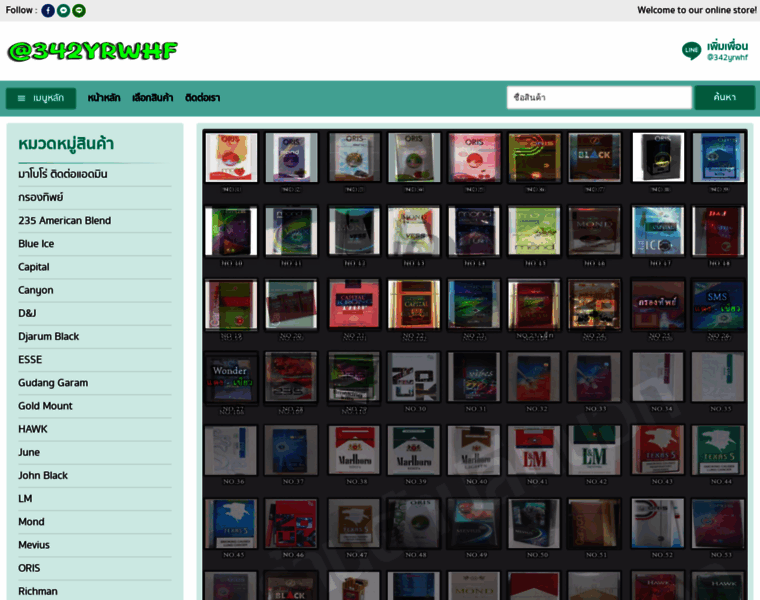The image size is (760, 600).
Task: Select product thumbnail NO.10
Action: click(x=231, y=231)
